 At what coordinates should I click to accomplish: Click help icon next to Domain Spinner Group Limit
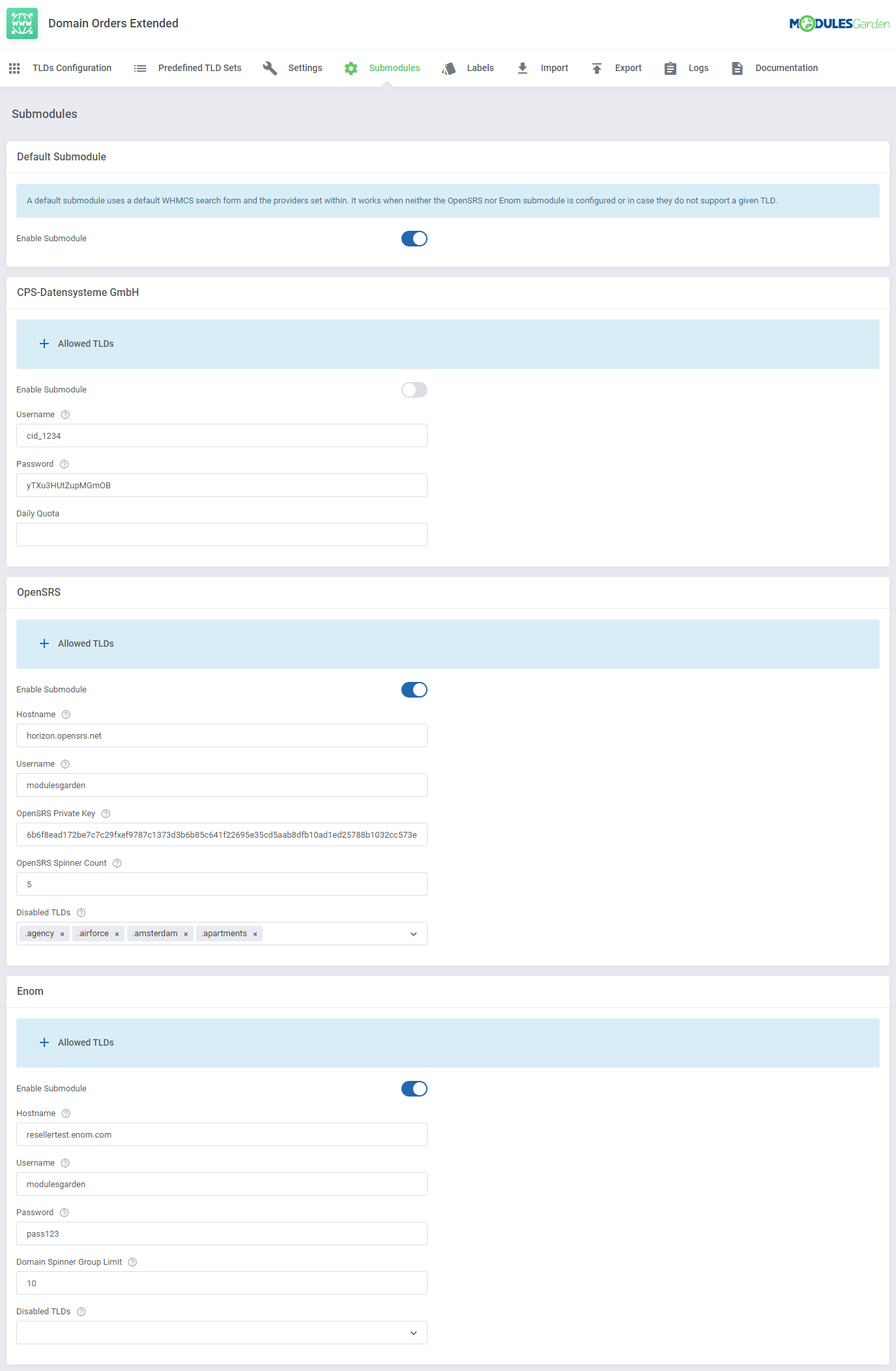pyautogui.click(x=132, y=1262)
